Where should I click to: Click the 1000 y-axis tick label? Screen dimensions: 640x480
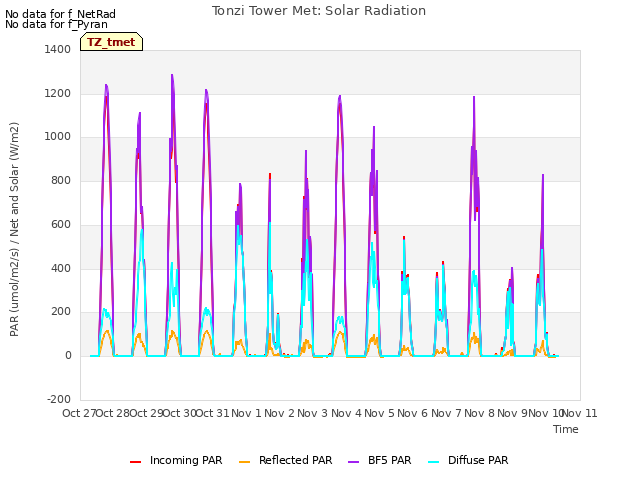(58, 136)
